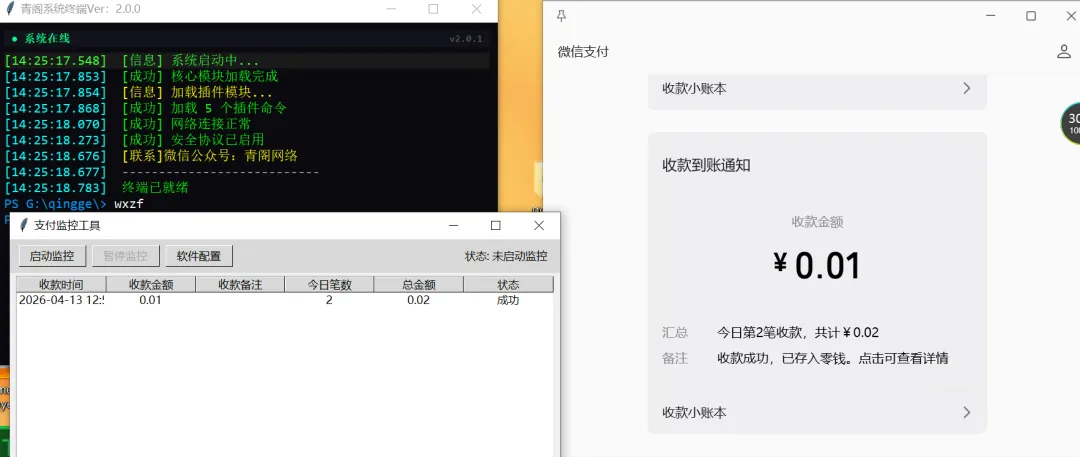This screenshot has width=1080, height=457.
Task: Open the top 收款小账本 link text
Action: pyautogui.click(x=694, y=88)
